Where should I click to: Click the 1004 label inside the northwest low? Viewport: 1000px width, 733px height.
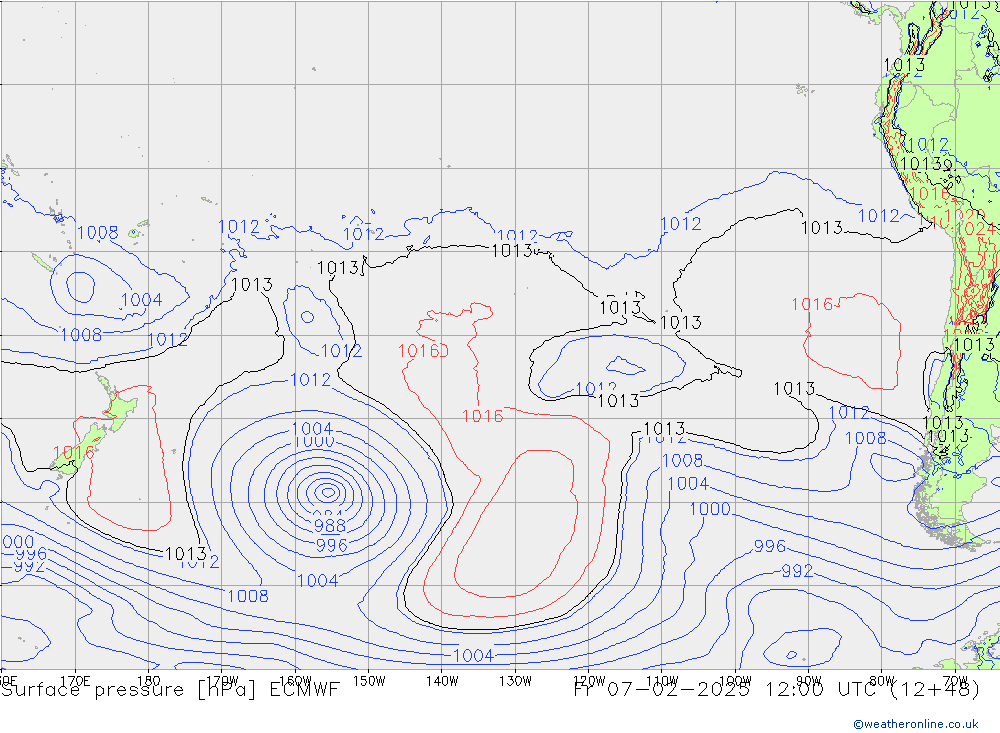click(x=142, y=299)
